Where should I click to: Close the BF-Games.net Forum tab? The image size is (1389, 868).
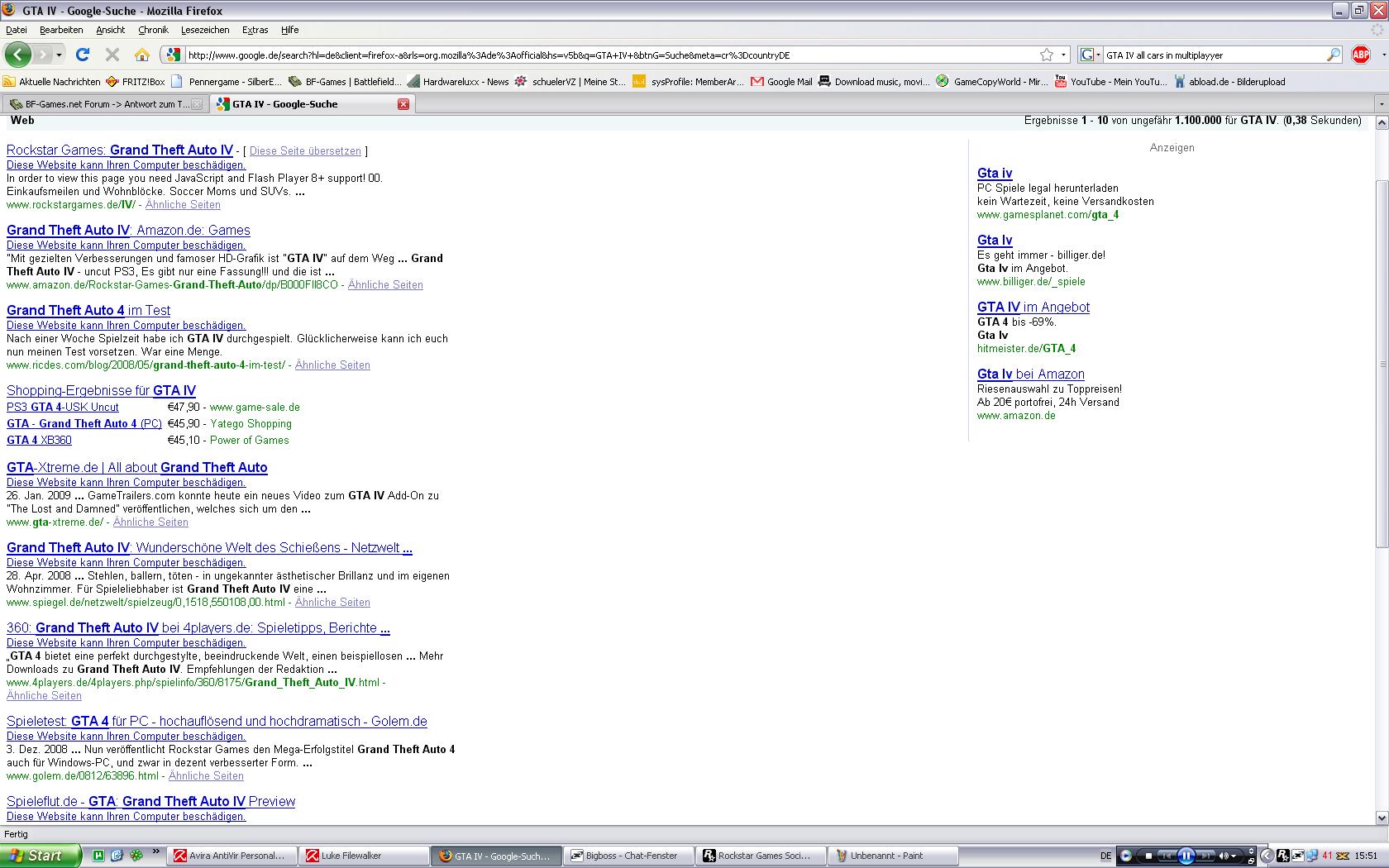point(197,104)
